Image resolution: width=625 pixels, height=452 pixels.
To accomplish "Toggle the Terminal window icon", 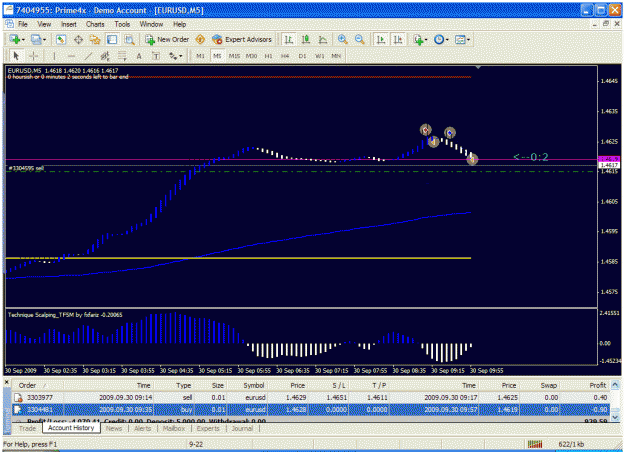I will coord(112,39).
